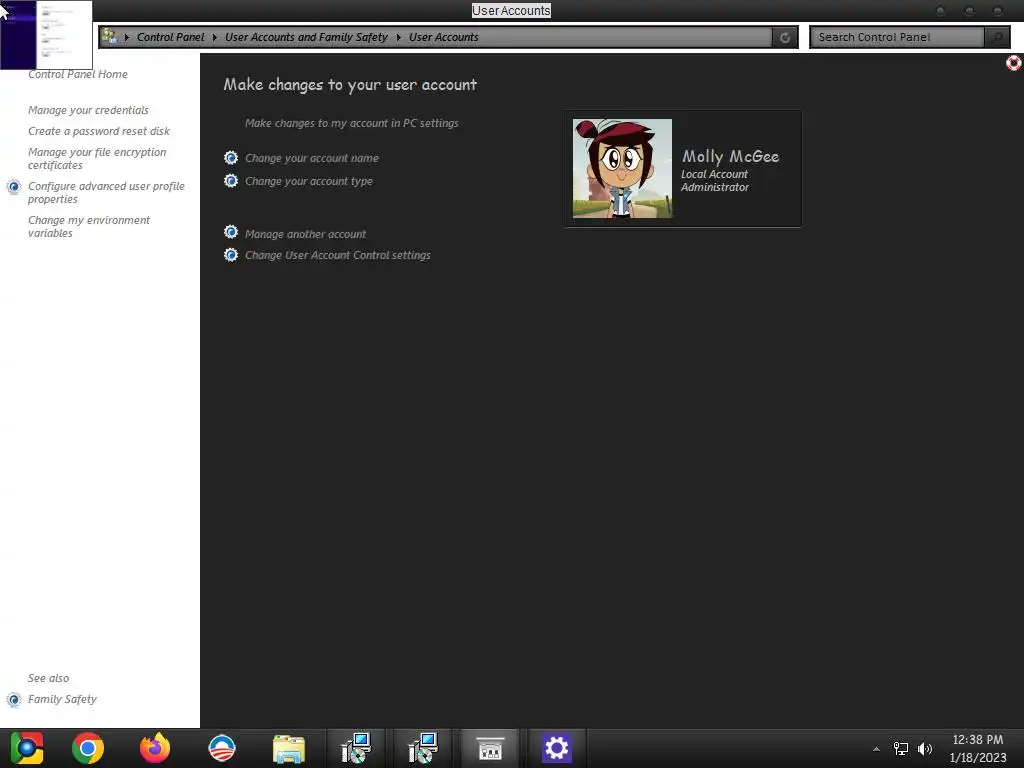Click the shield icon beside Manage another account

231,232
